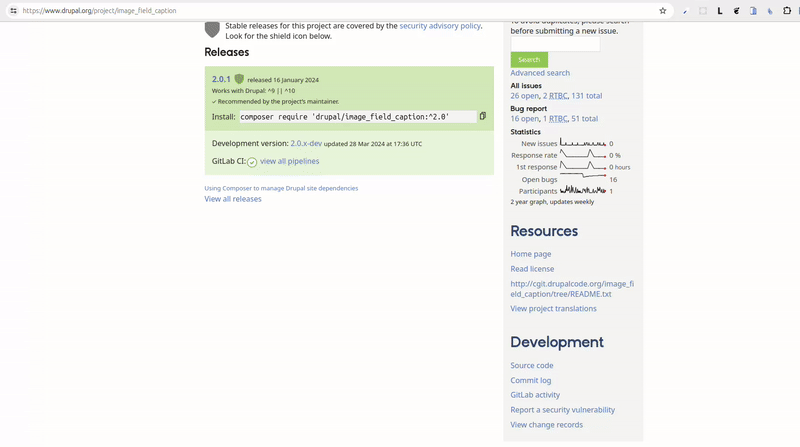
Task: Click into the issue search input field
Action: [x=555, y=44]
